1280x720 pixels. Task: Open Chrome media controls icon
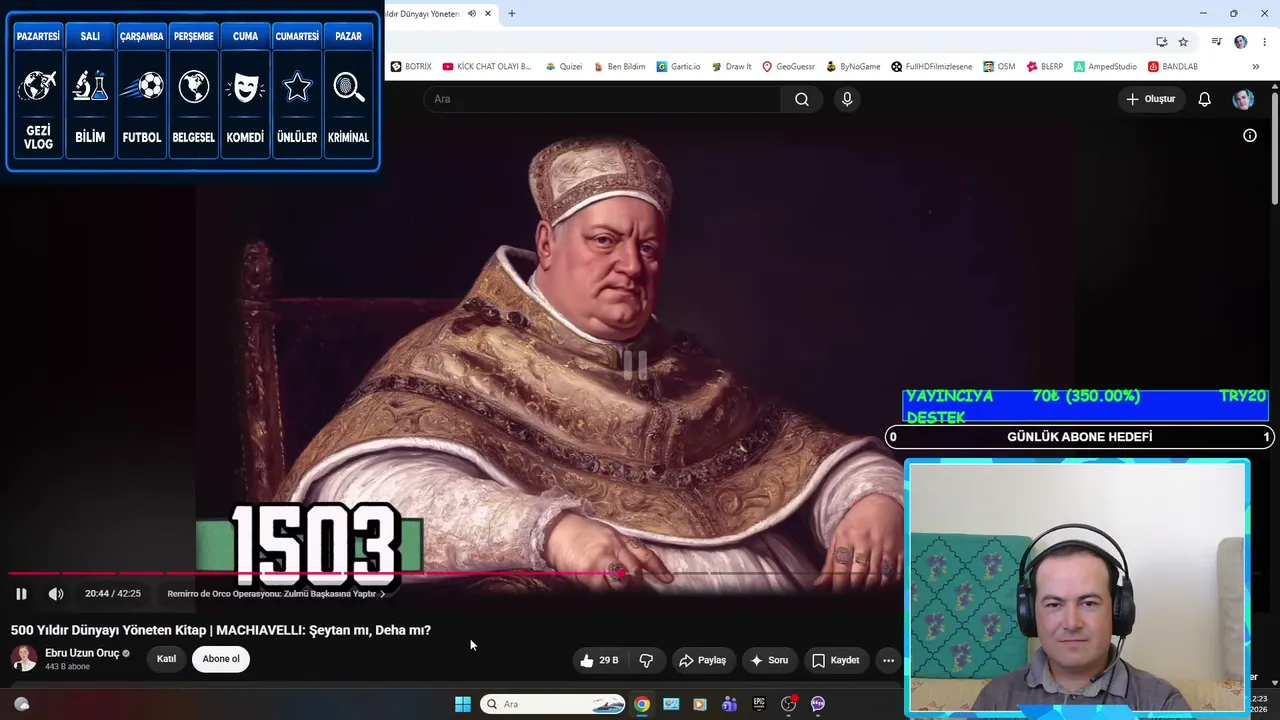[x=1217, y=42]
